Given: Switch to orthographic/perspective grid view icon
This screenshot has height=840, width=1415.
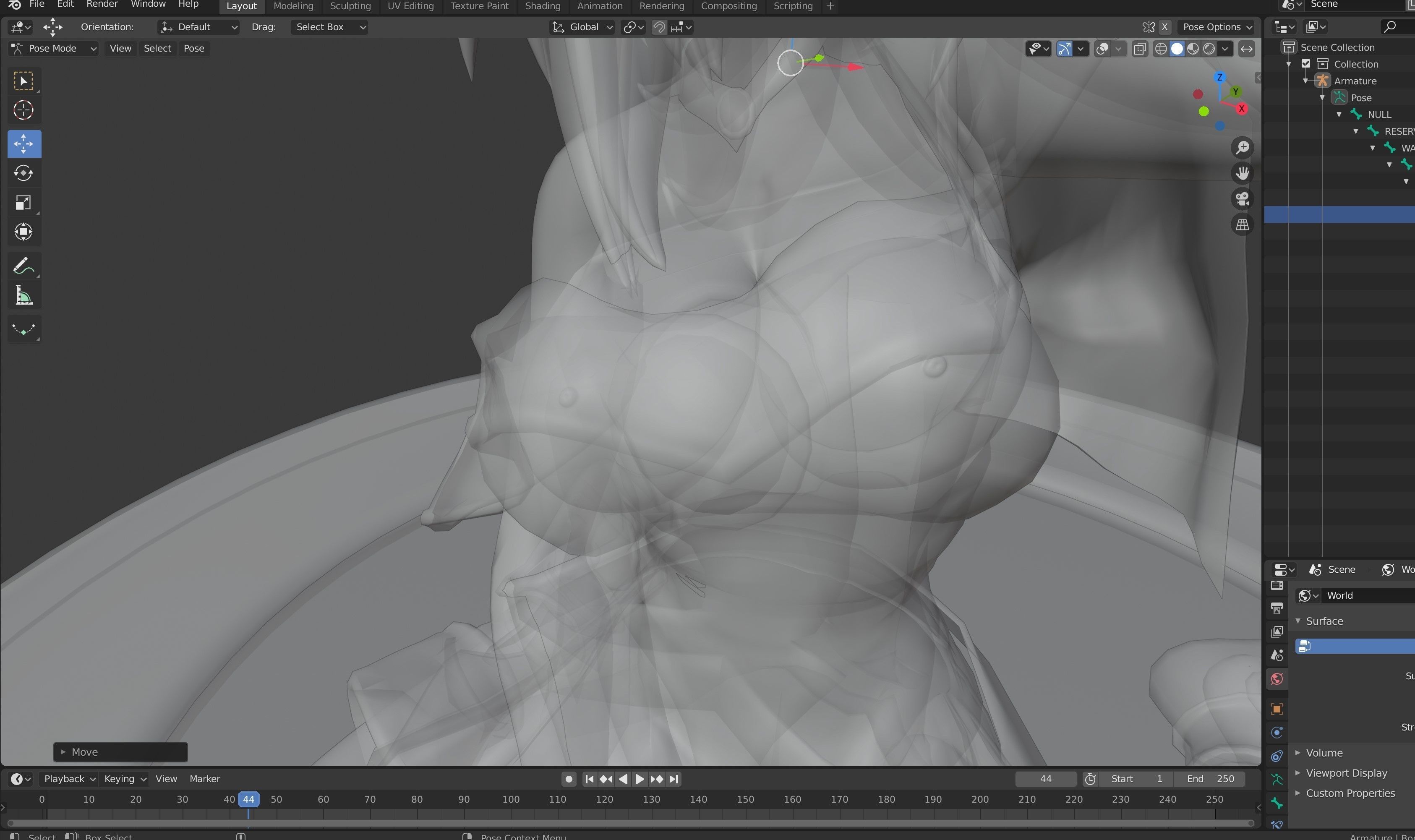Looking at the screenshot, I should click(x=1242, y=225).
